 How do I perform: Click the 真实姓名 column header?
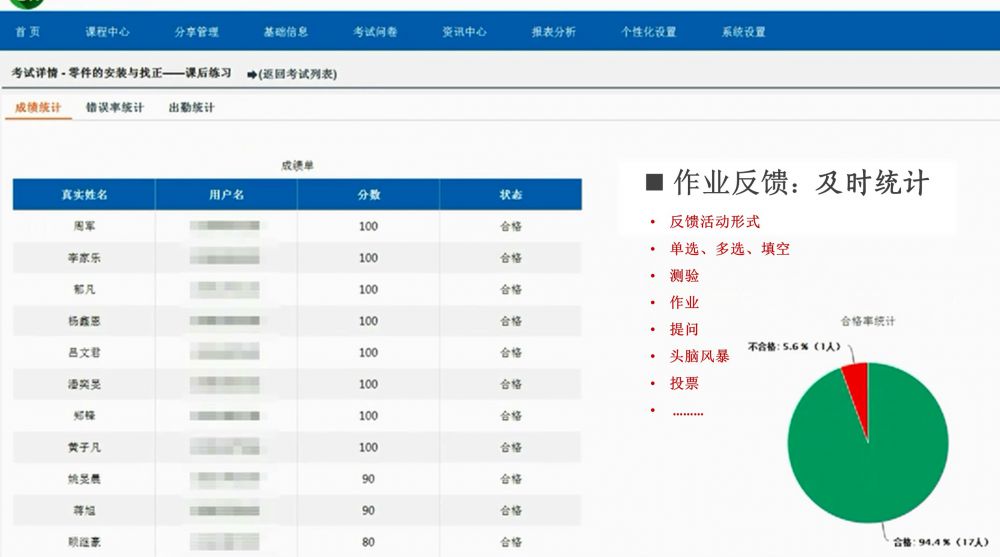pos(84,195)
